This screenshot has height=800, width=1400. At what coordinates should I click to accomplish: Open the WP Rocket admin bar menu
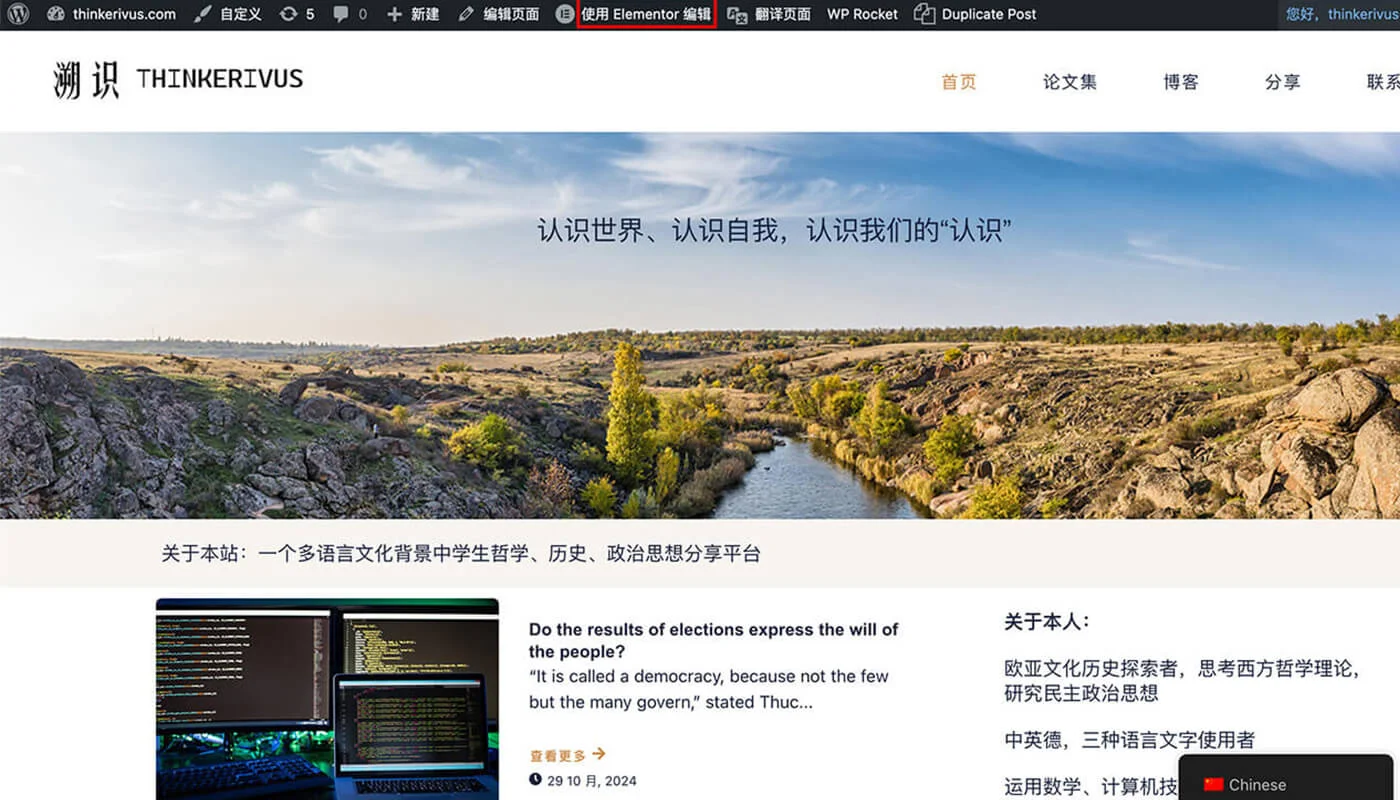861,14
